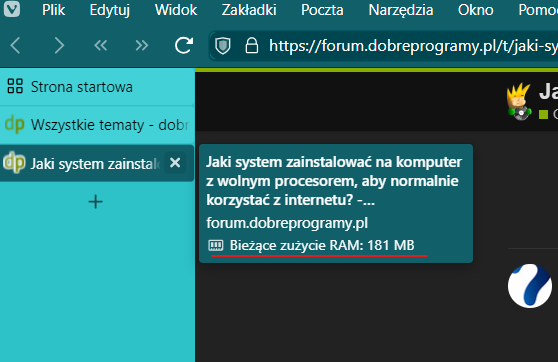Image resolution: width=558 pixels, height=362 pixels.
Task: Switch to the Strona startowa tab
Action: pyautogui.click(x=97, y=87)
